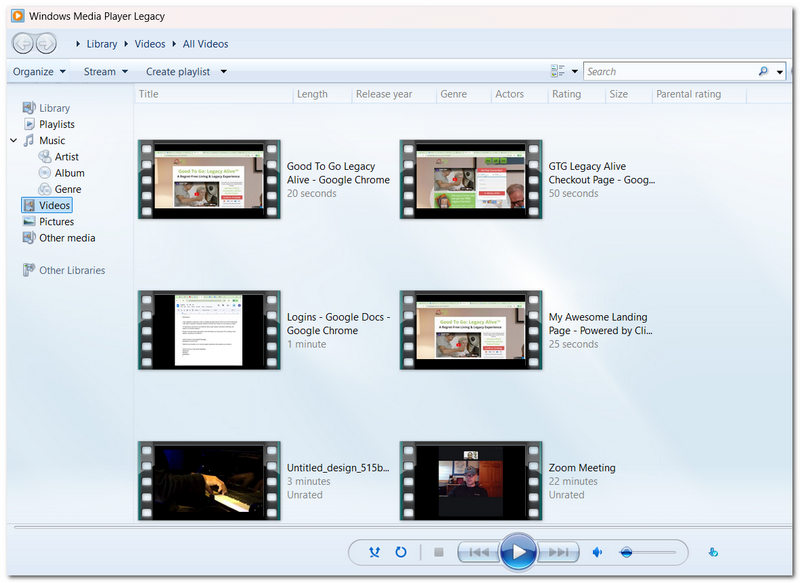Click the Library icon in the sidebar
Viewport: 800px width, 583px height.
(29, 108)
